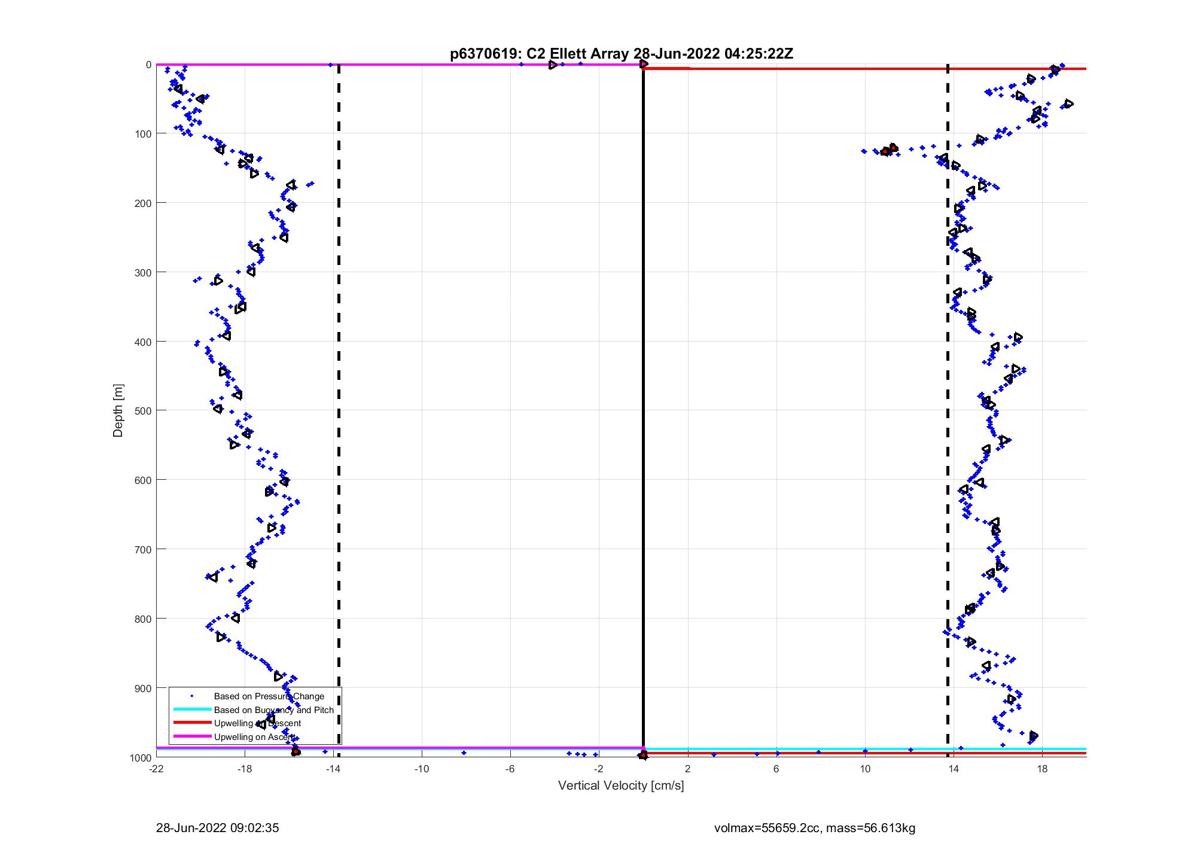Viewport: 1200px width, 851px height.
Task: Click y-axis tick label '0'
Action: coord(148,65)
